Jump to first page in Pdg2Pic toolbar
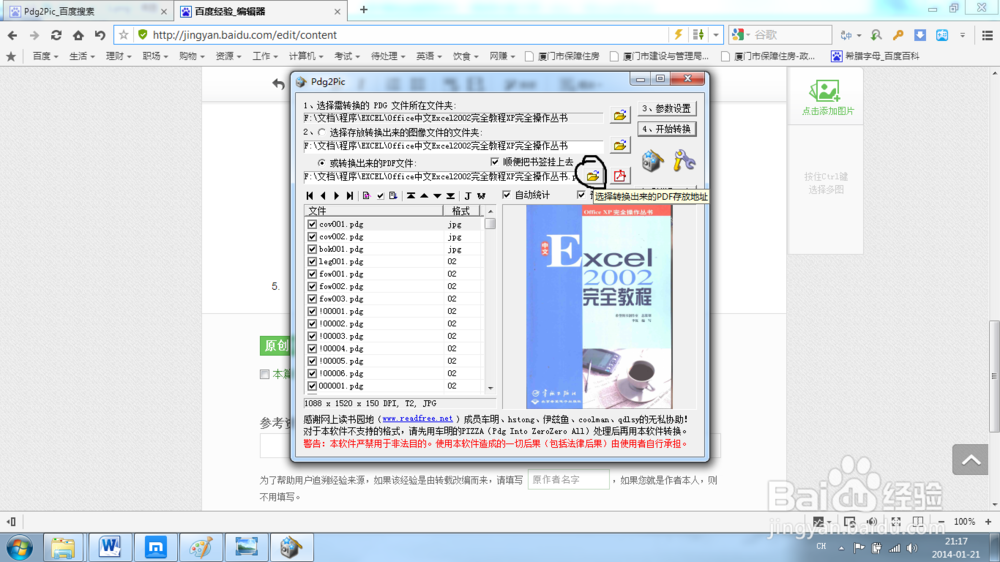This screenshot has height=562, width=1000. (x=310, y=196)
